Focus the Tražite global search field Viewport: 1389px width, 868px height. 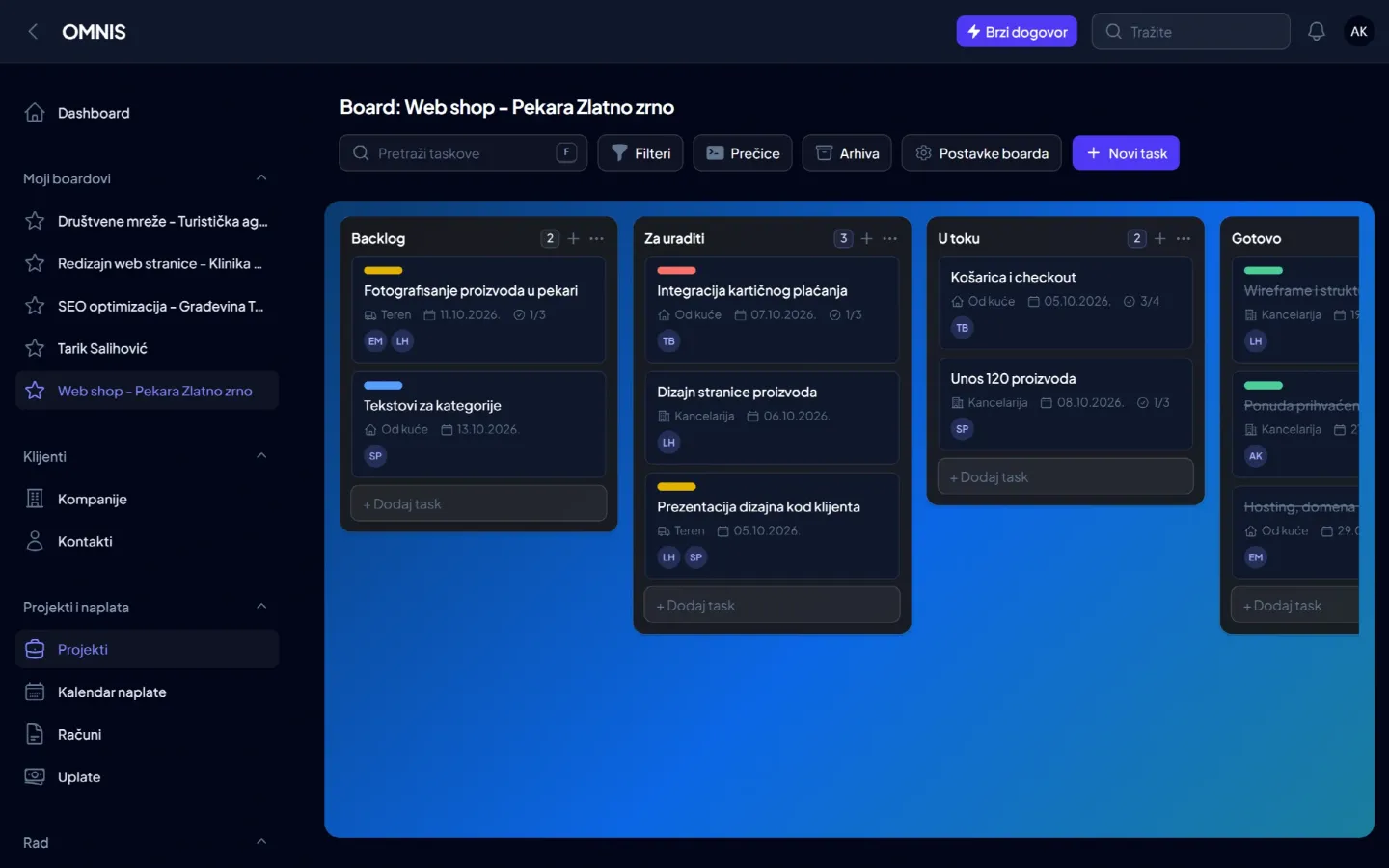click(x=1191, y=32)
